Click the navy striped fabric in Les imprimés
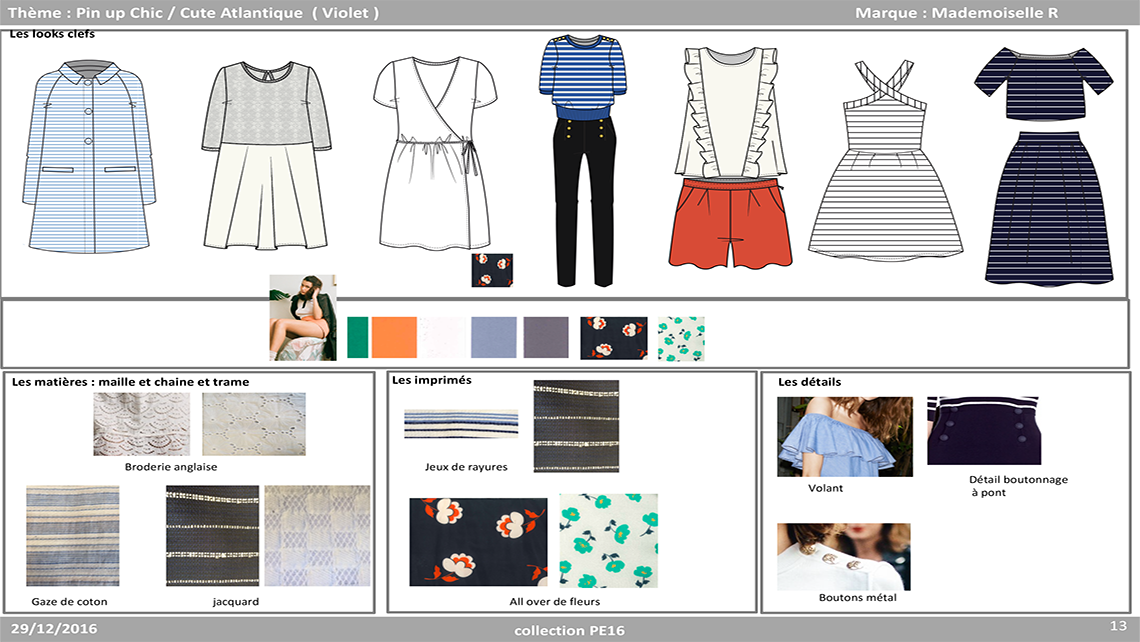 pos(577,426)
